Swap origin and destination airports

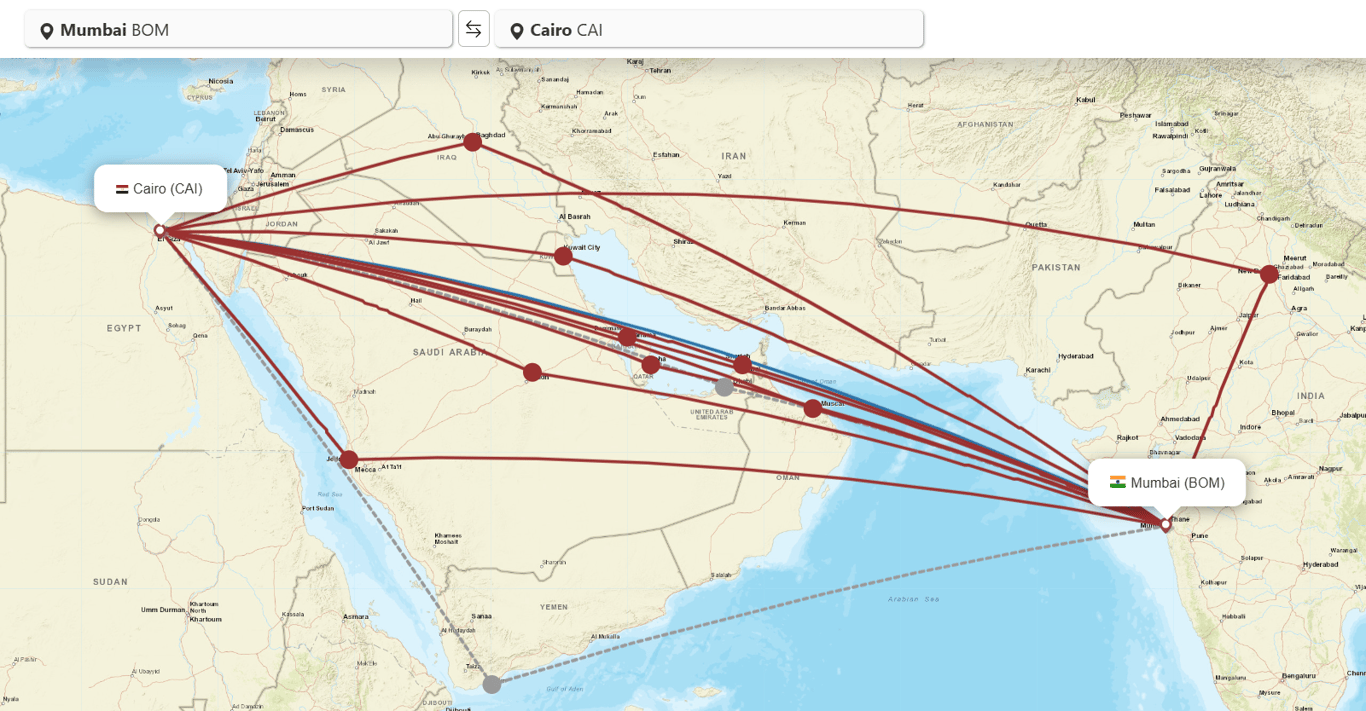coord(474,29)
